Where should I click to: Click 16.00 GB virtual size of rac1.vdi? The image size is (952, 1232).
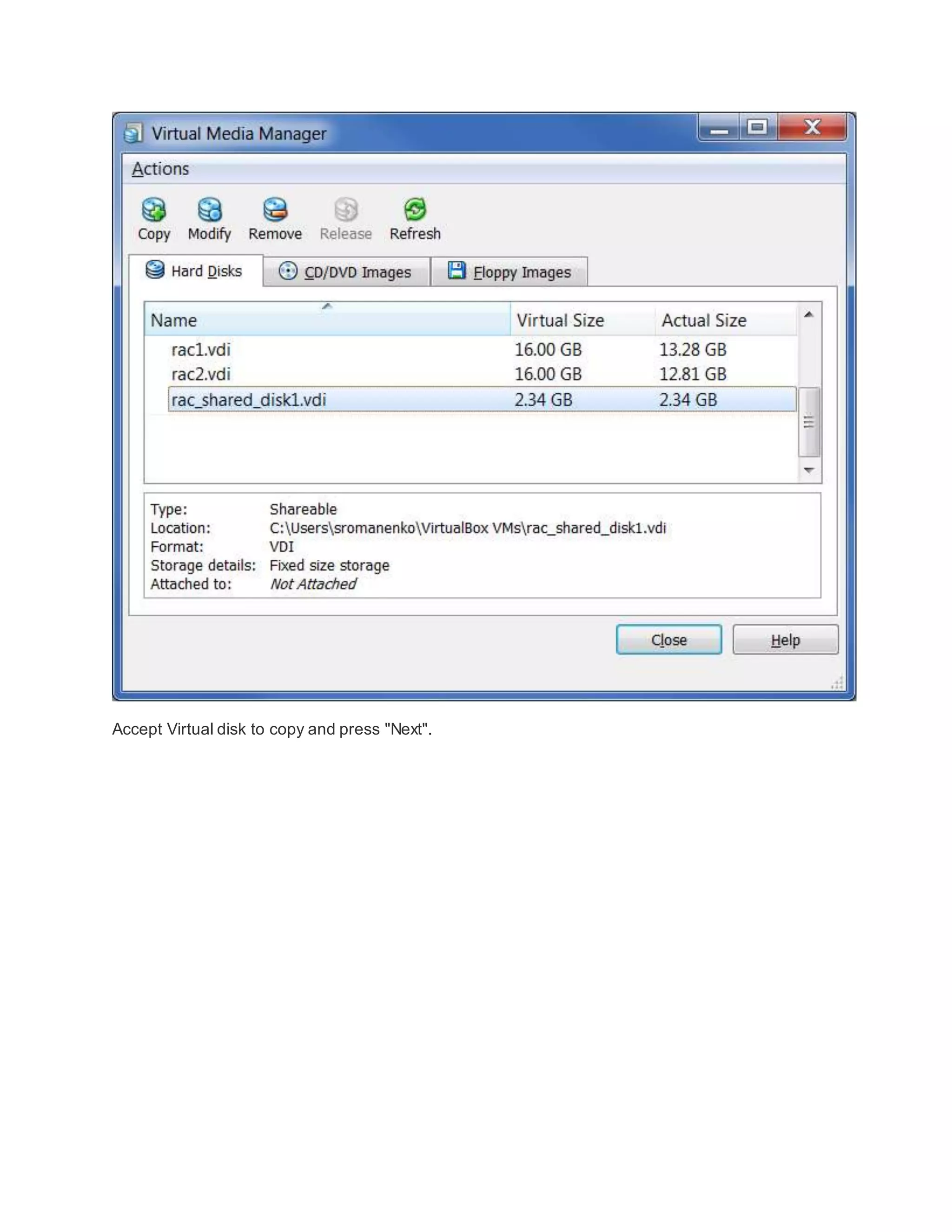click(548, 349)
